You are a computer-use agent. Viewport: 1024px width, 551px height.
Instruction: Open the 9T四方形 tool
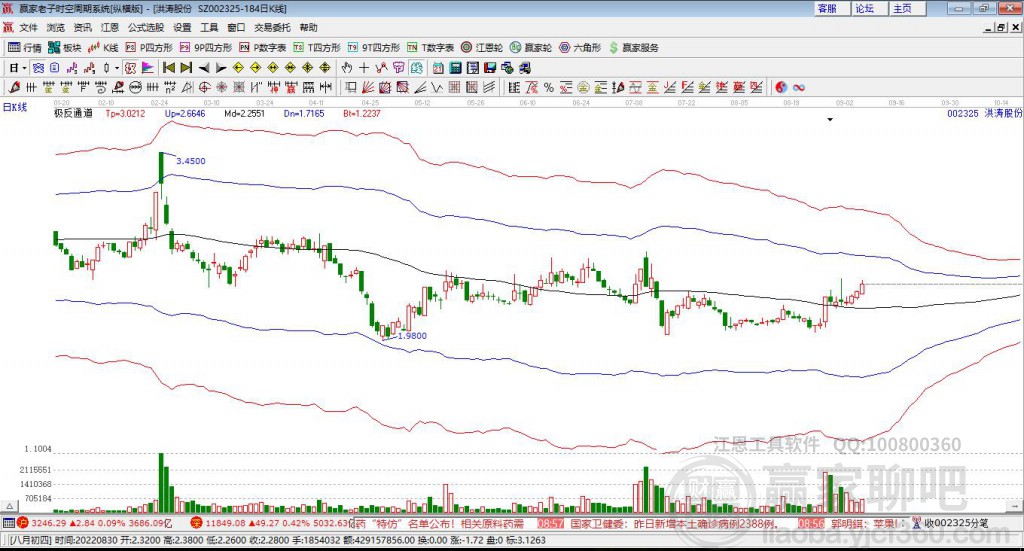pos(374,48)
